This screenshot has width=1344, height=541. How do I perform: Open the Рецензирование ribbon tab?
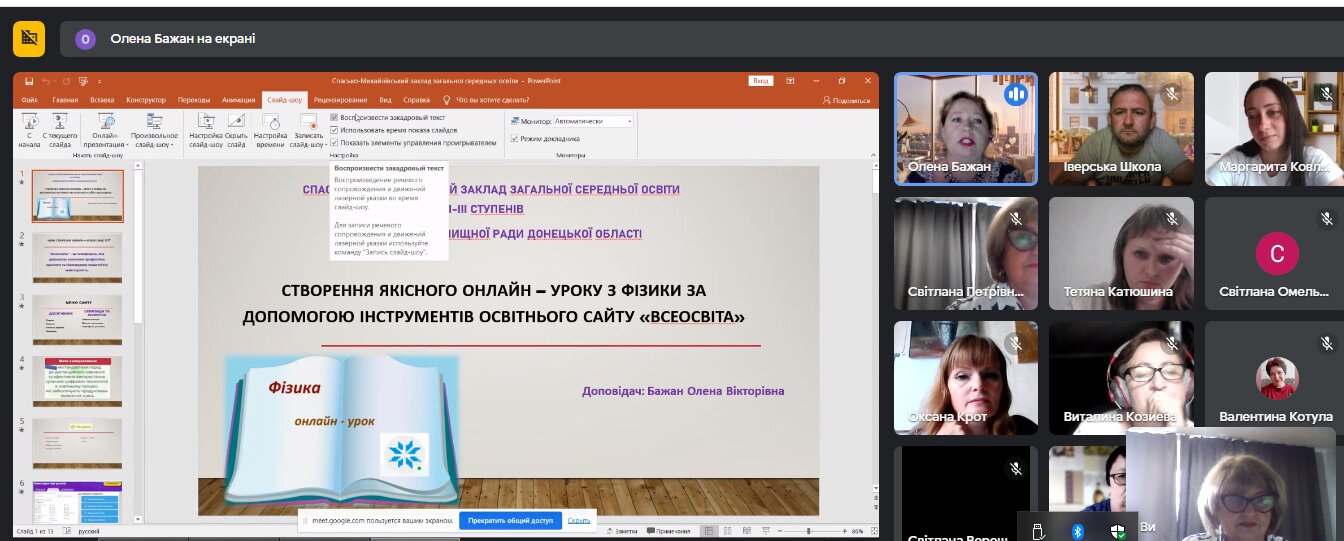click(x=340, y=100)
